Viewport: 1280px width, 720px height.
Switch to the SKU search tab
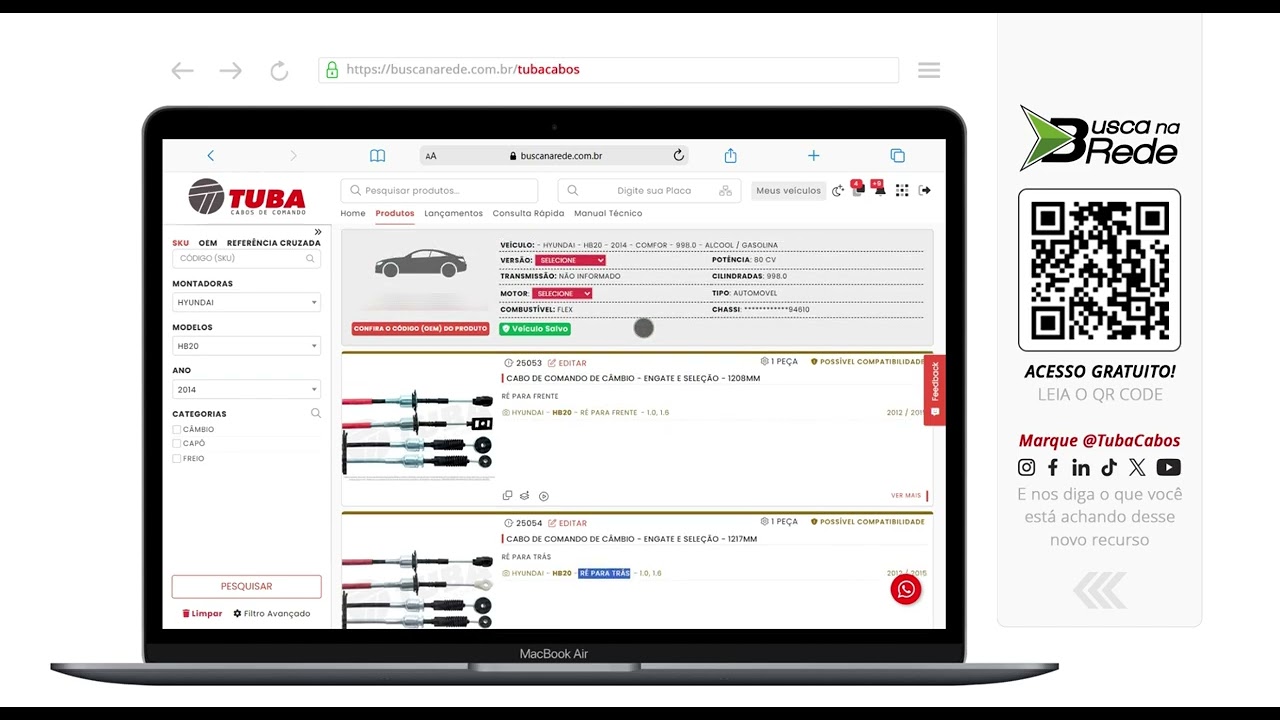click(180, 243)
